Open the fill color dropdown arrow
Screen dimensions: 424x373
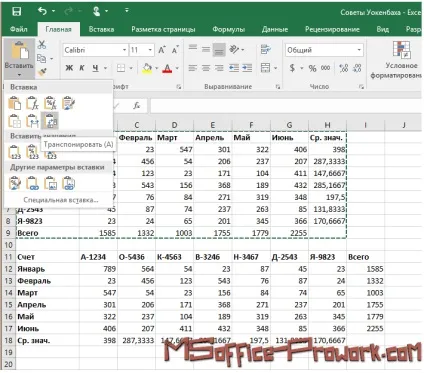point(157,68)
